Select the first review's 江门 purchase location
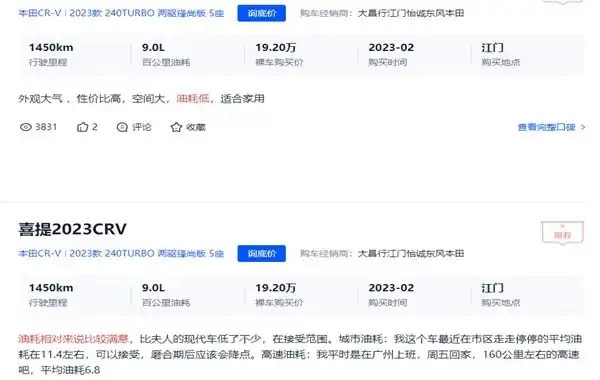600x380 pixels. [x=492, y=47]
